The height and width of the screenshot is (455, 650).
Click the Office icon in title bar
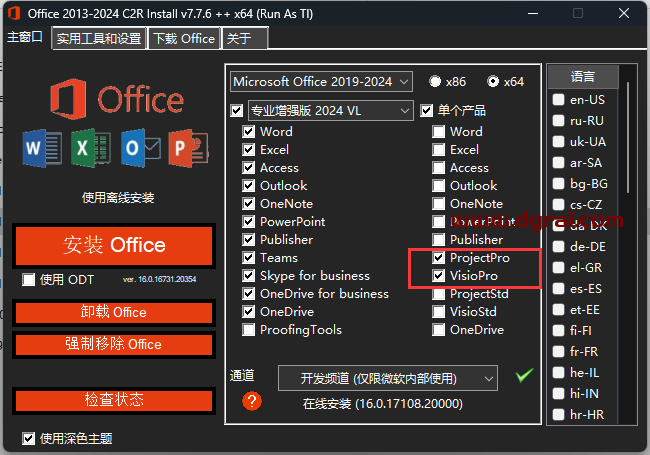14,14
